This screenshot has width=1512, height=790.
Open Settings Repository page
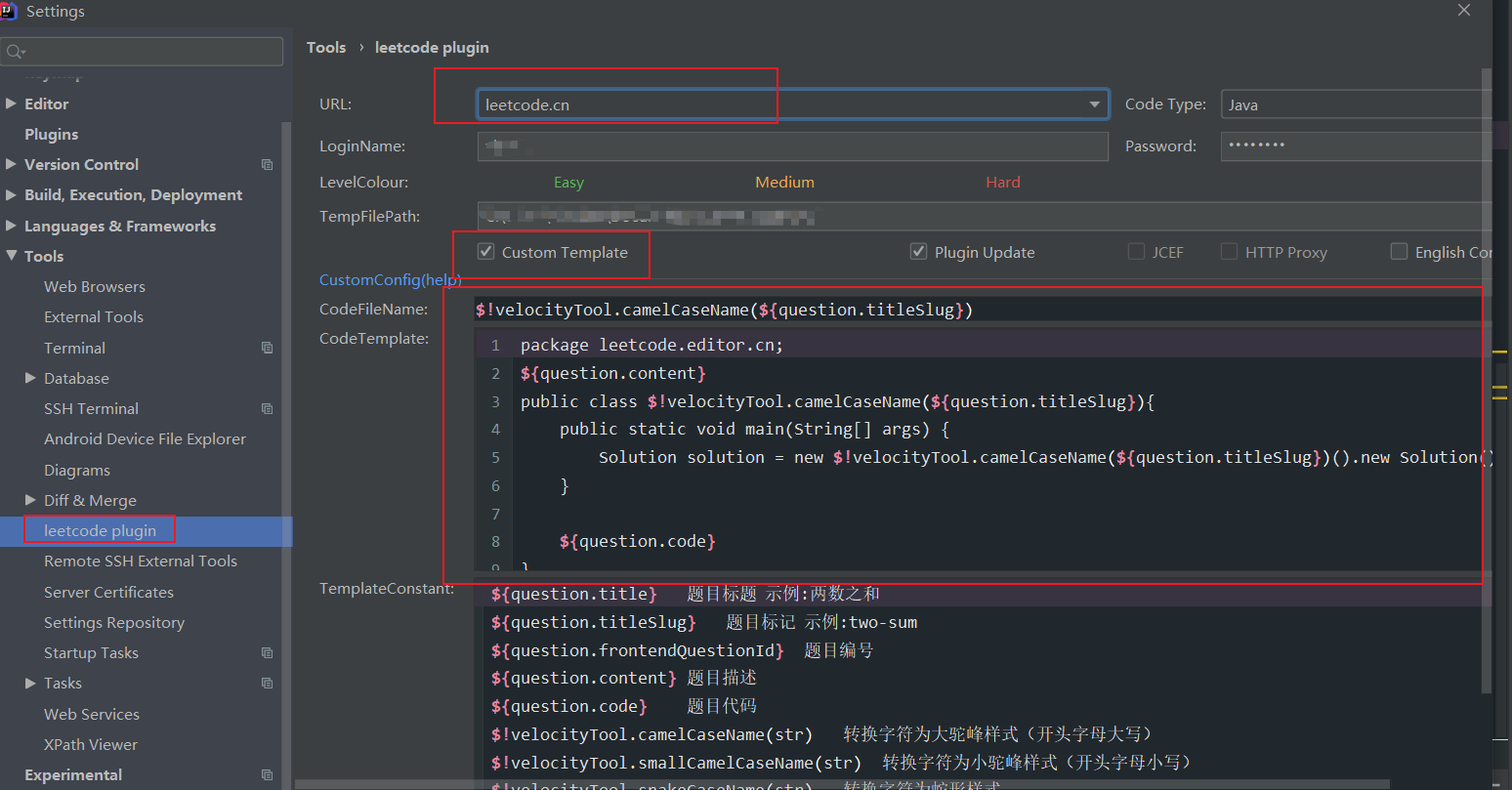(x=114, y=622)
